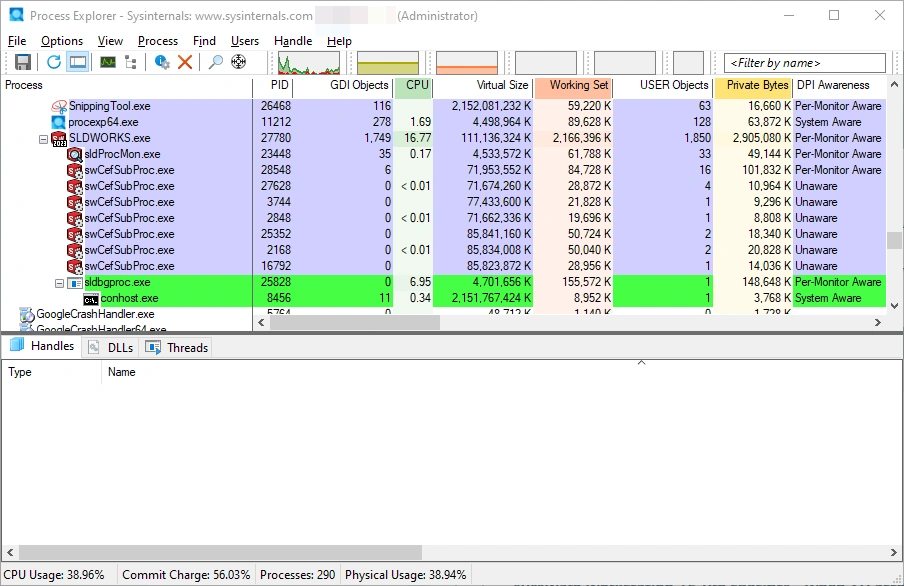904x586 pixels.
Task: Toggle process tree view icon
Action: click(131, 62)
